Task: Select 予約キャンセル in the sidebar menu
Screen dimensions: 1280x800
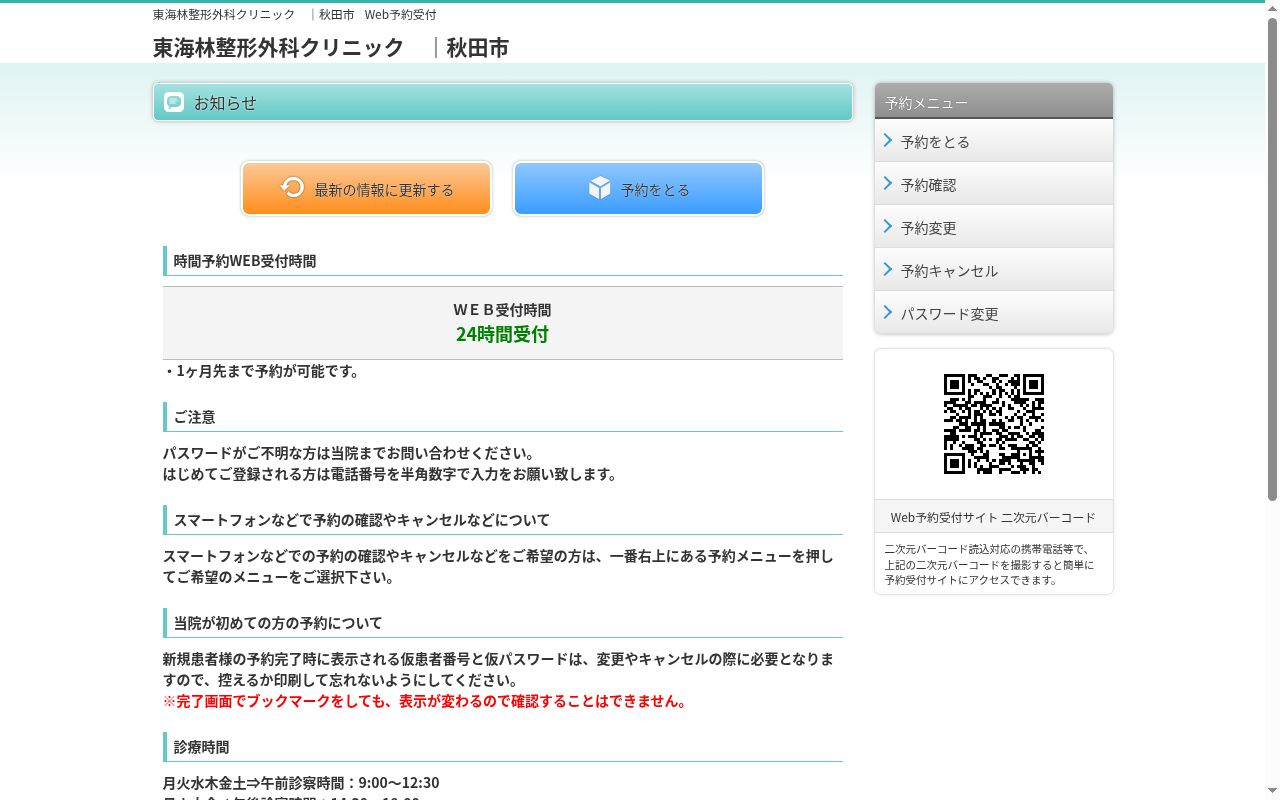Action: point(994,270)
